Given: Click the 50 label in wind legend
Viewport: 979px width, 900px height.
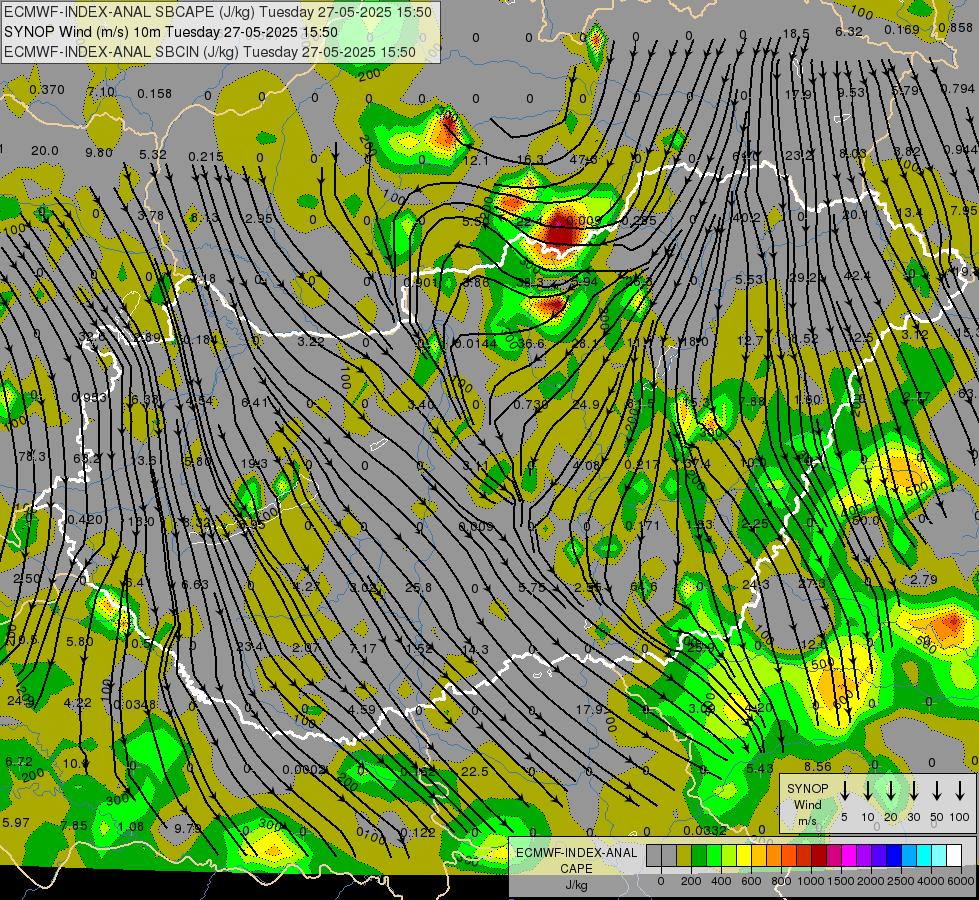Looking at the screenshot, I should 937,817.
